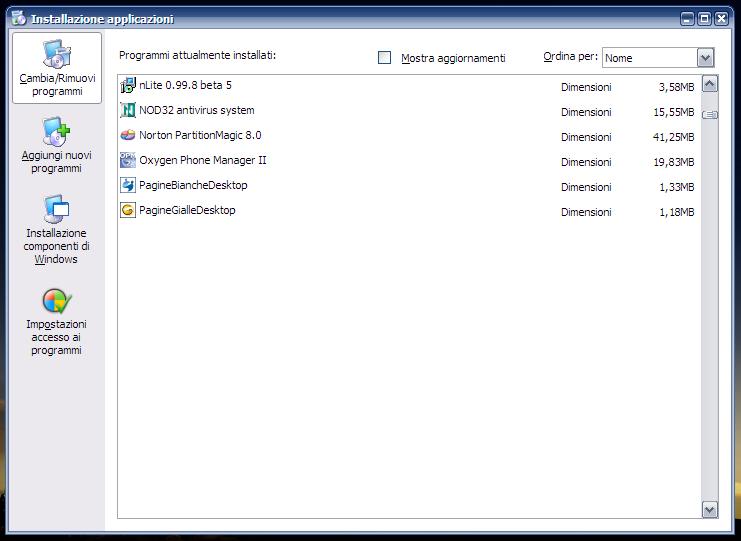Click the NOD32 antivirus system icon
The image size is (741, 541).
128,110
